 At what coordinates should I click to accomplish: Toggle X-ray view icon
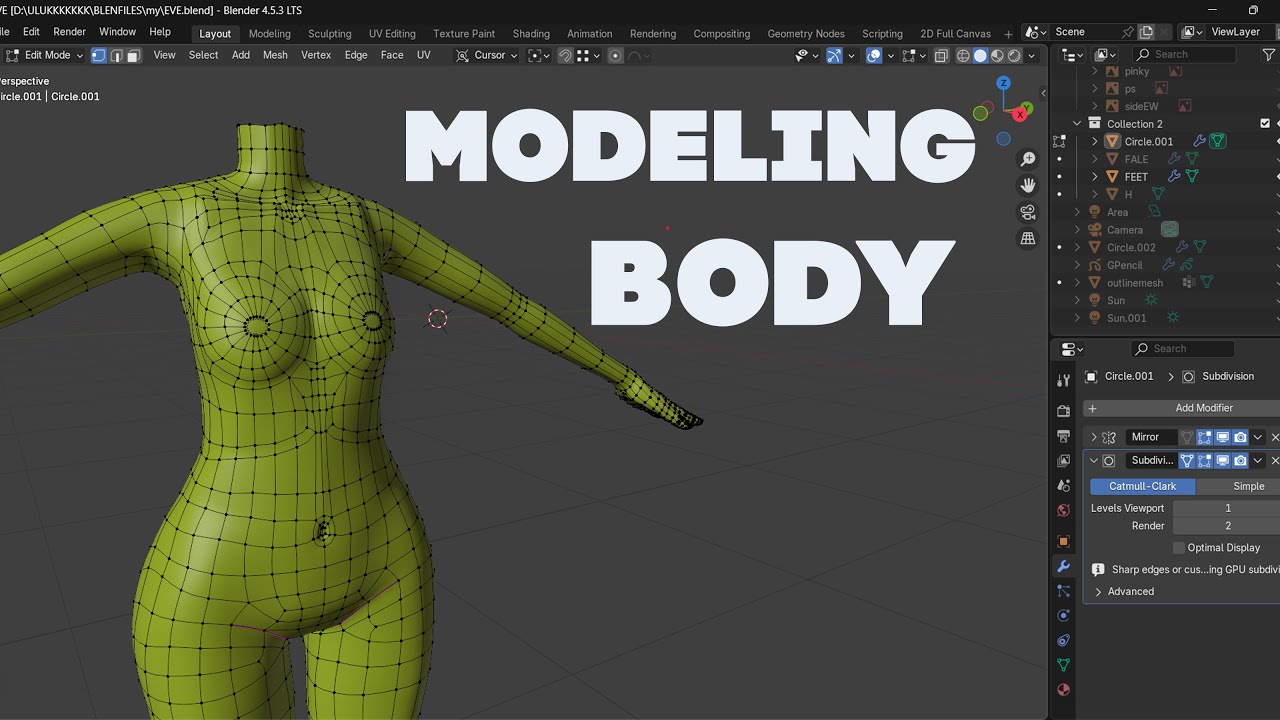pyautogui.click(x=941, y=55)
